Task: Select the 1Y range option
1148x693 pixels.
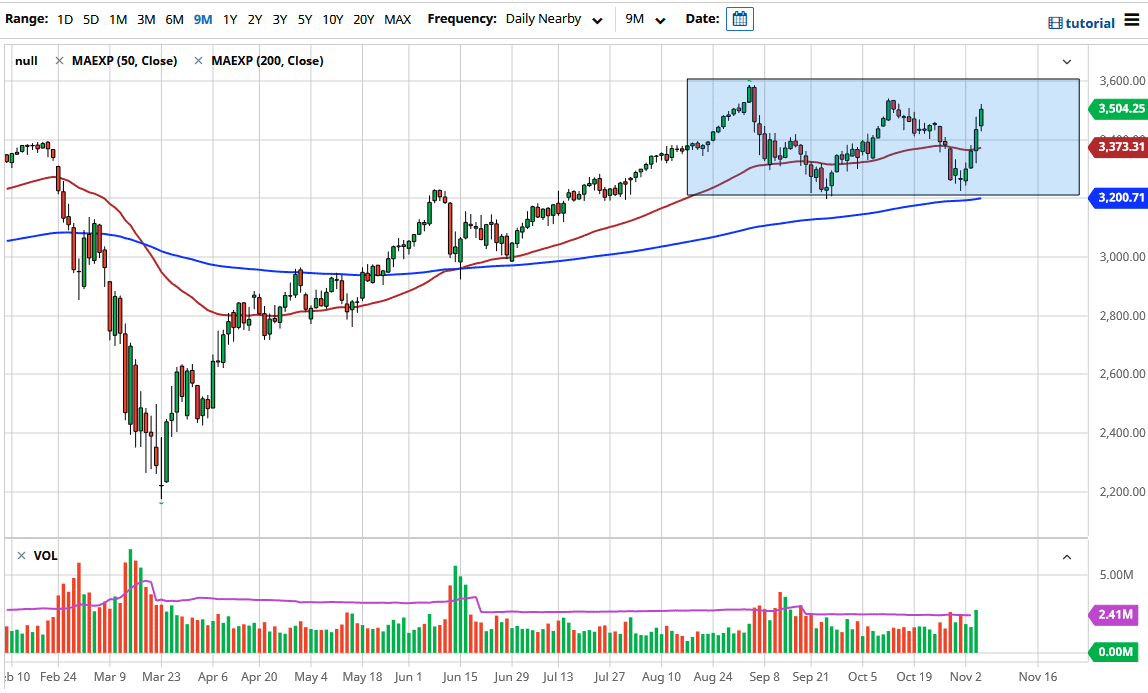Action: pyautogui.click(x=229, y=18)
